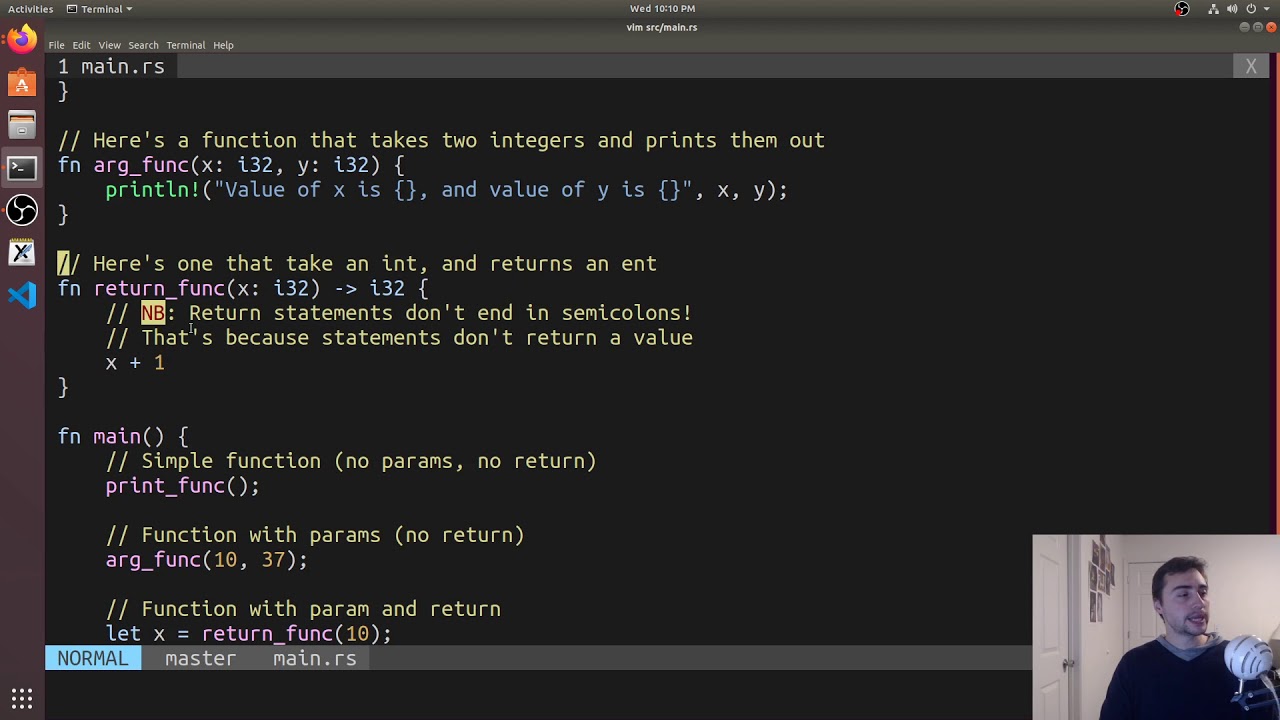Screen dimensions: 1280x720
Task: Select the Terminal icon in the dock
Action: pos(22,168)
